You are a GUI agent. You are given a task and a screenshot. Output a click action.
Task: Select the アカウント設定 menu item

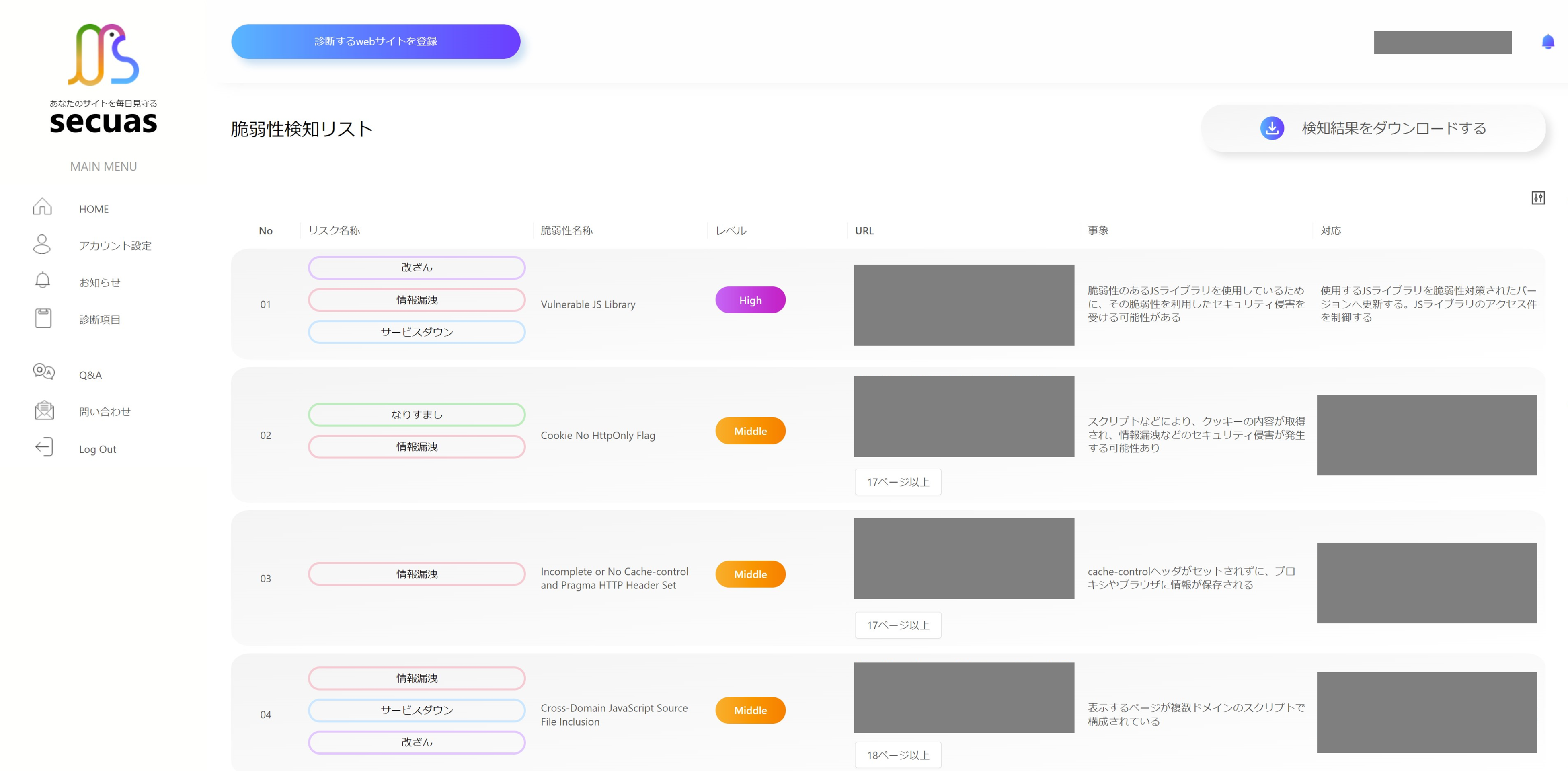pyautogui.click(x=115, y=245)
